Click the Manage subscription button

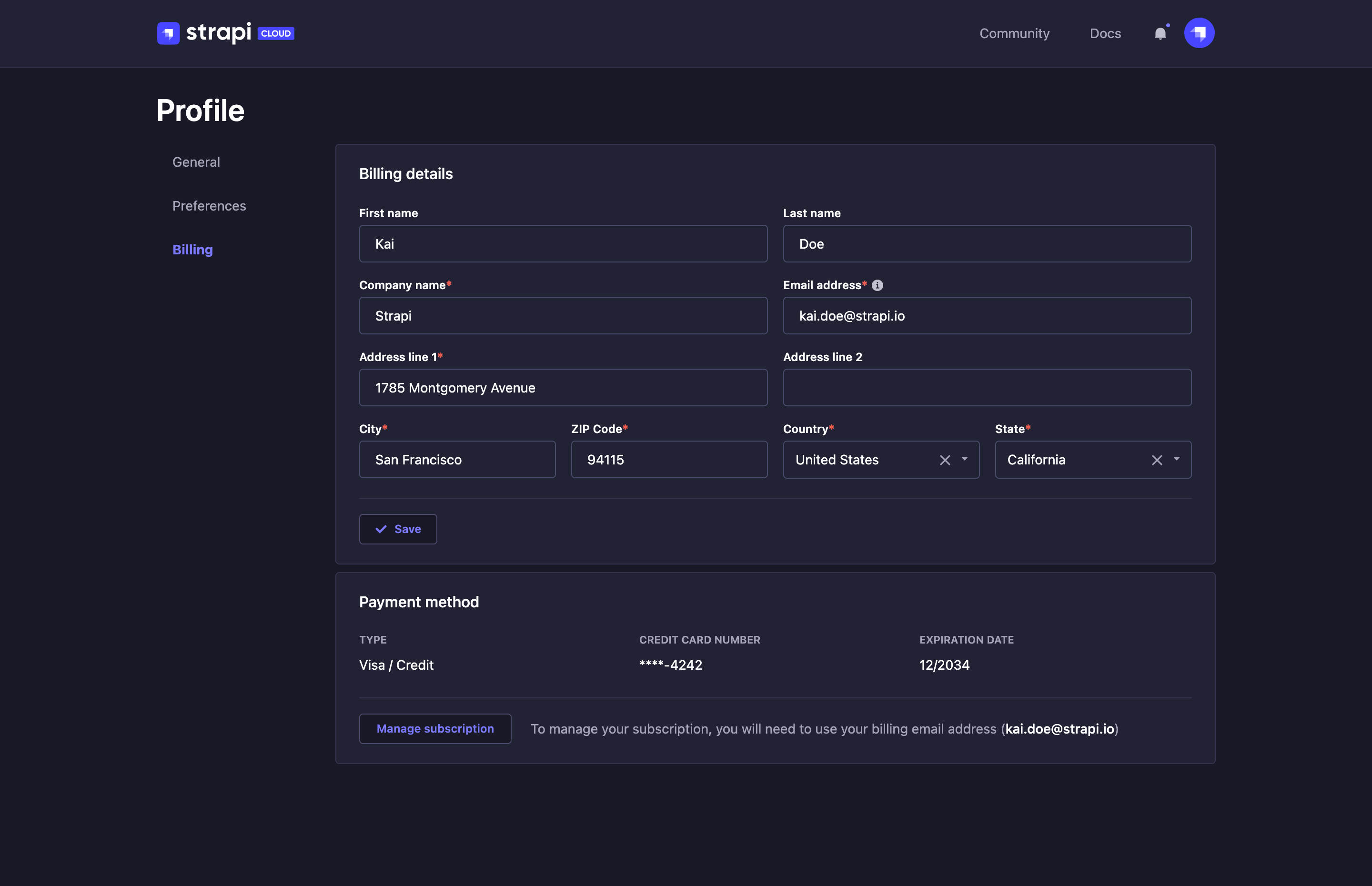pyautogui.click(x=435, y=728)
